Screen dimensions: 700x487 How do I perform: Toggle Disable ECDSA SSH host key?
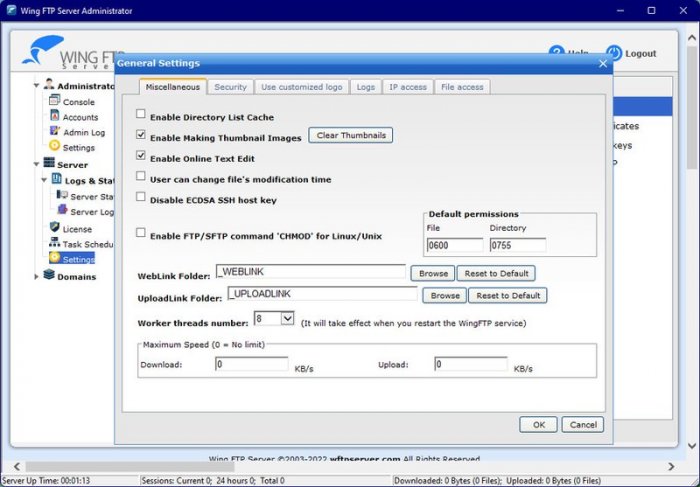[141, 197]
